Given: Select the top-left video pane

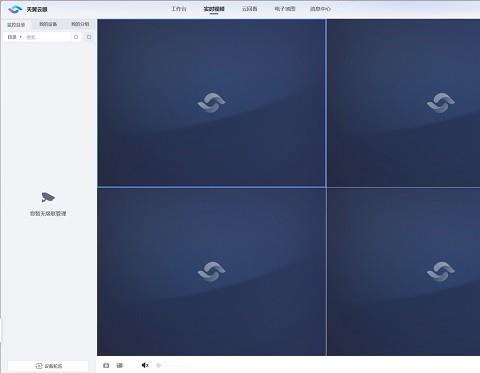Looking at the screenshot, I should coord(211,103).
